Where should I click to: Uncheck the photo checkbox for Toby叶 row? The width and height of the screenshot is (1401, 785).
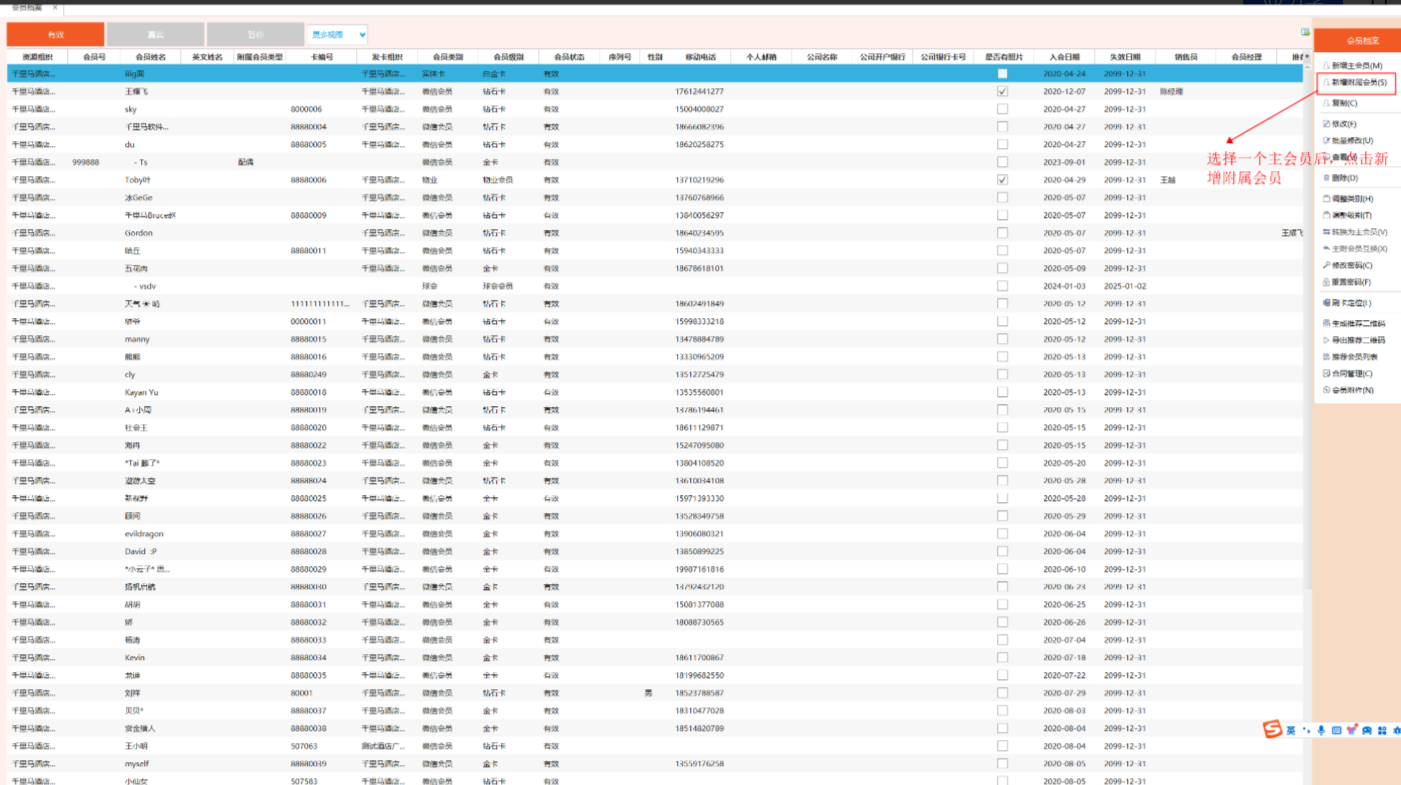click(1002, 180)
